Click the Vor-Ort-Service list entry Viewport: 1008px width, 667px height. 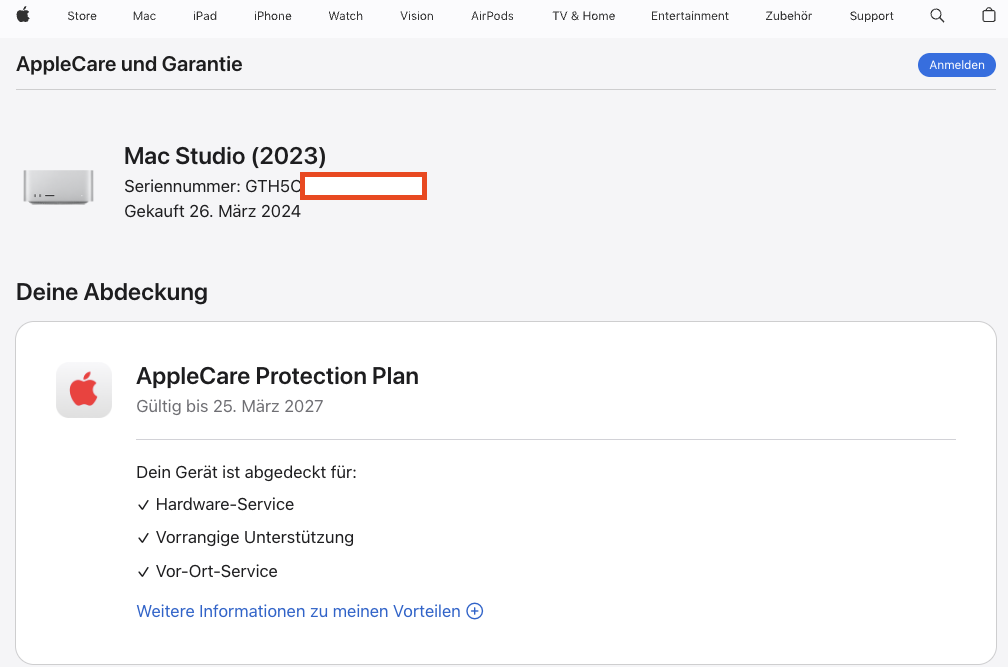tap(208, 571)
